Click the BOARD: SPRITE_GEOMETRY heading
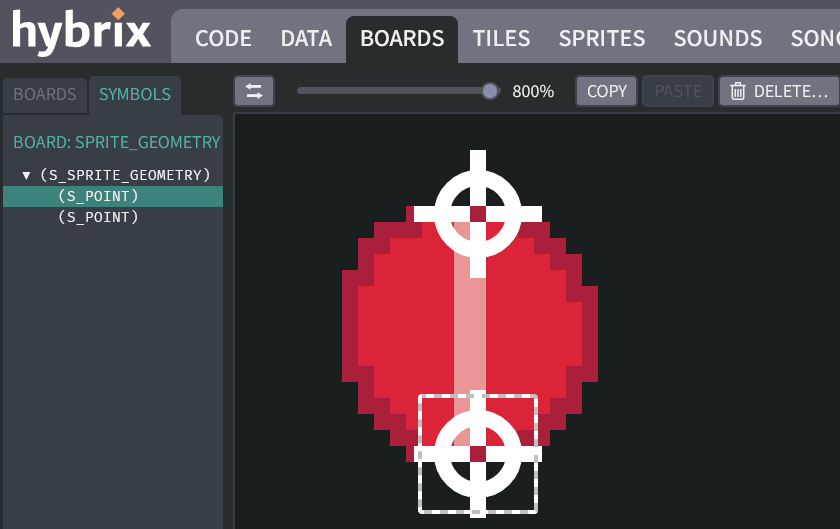Image resolution: width=840 pixels, height=529 pixels. (x=117, y=142)
